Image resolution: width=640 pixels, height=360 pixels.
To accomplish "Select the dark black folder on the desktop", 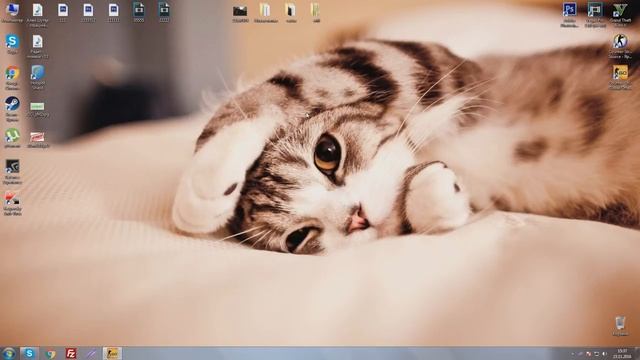I will coord(240,13).
